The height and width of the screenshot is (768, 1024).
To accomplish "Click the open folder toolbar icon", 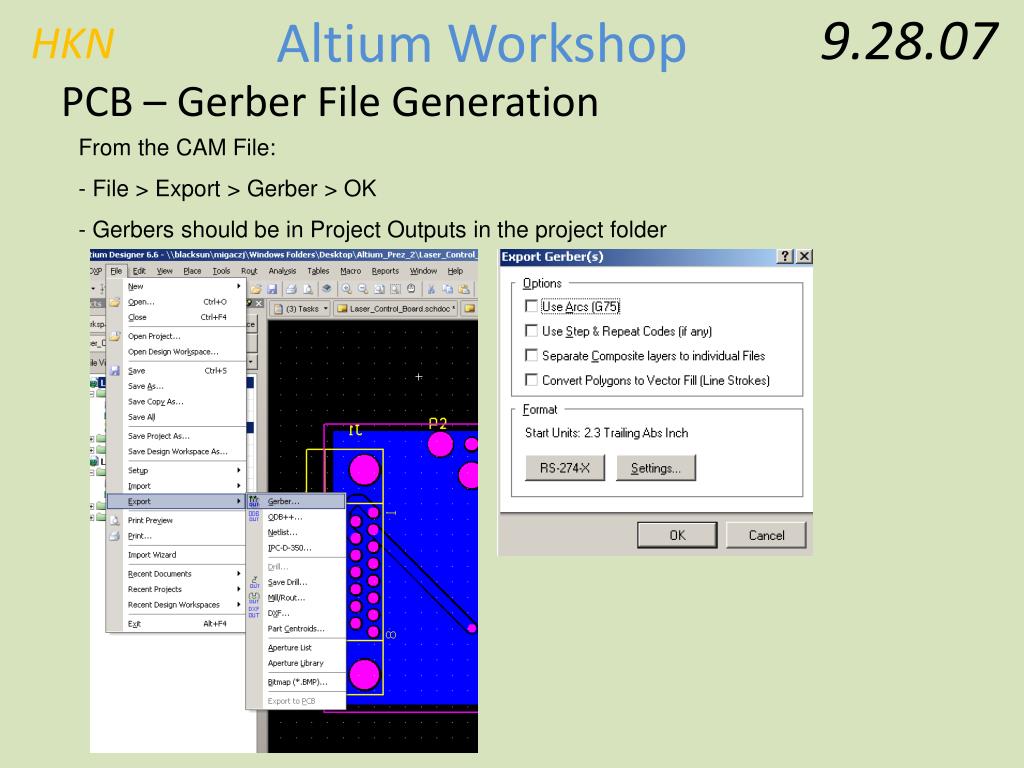I will [256, 289].
